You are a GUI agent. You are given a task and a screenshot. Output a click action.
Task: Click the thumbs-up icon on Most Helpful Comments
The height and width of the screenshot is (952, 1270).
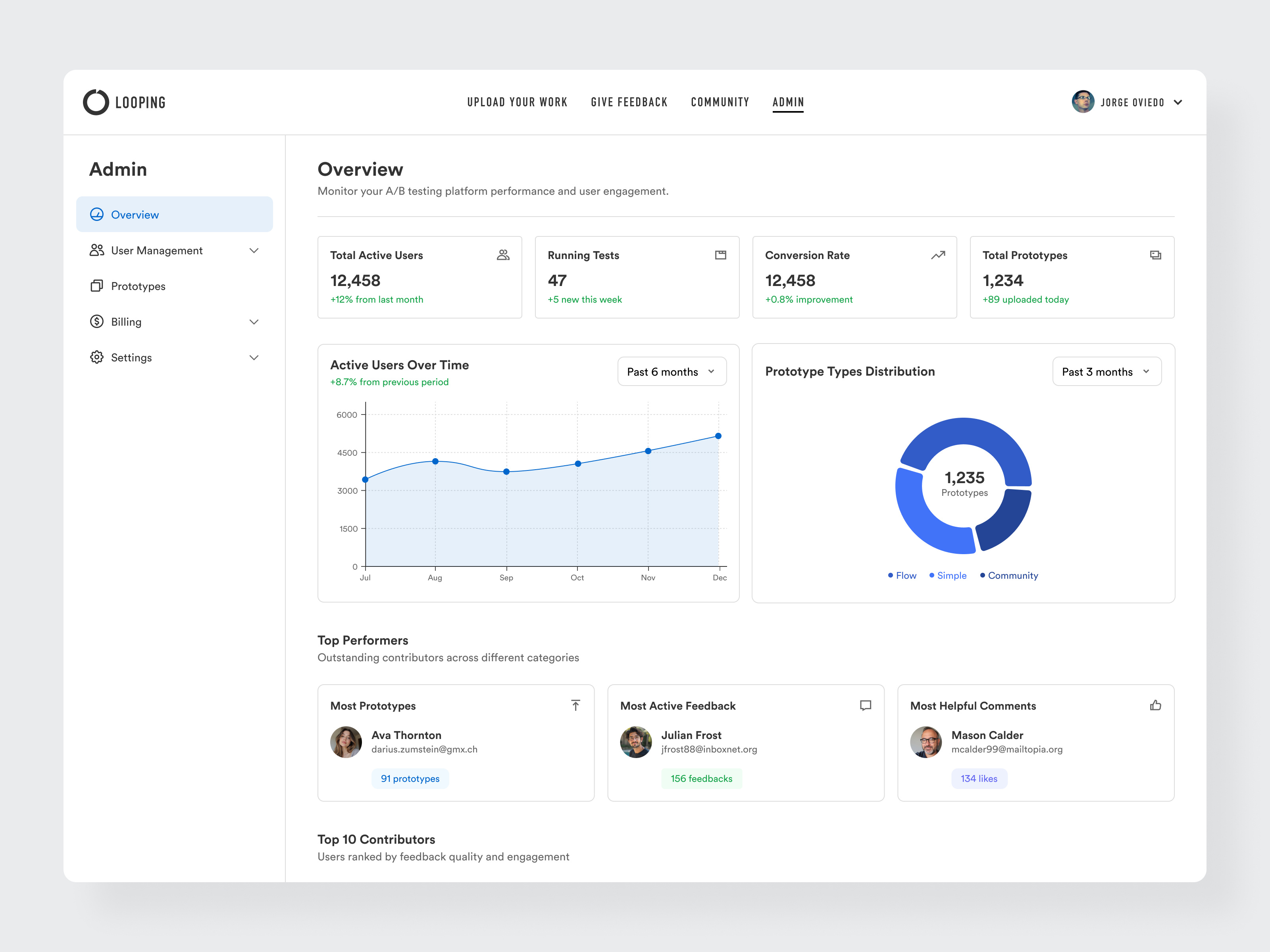point(1155,705)
